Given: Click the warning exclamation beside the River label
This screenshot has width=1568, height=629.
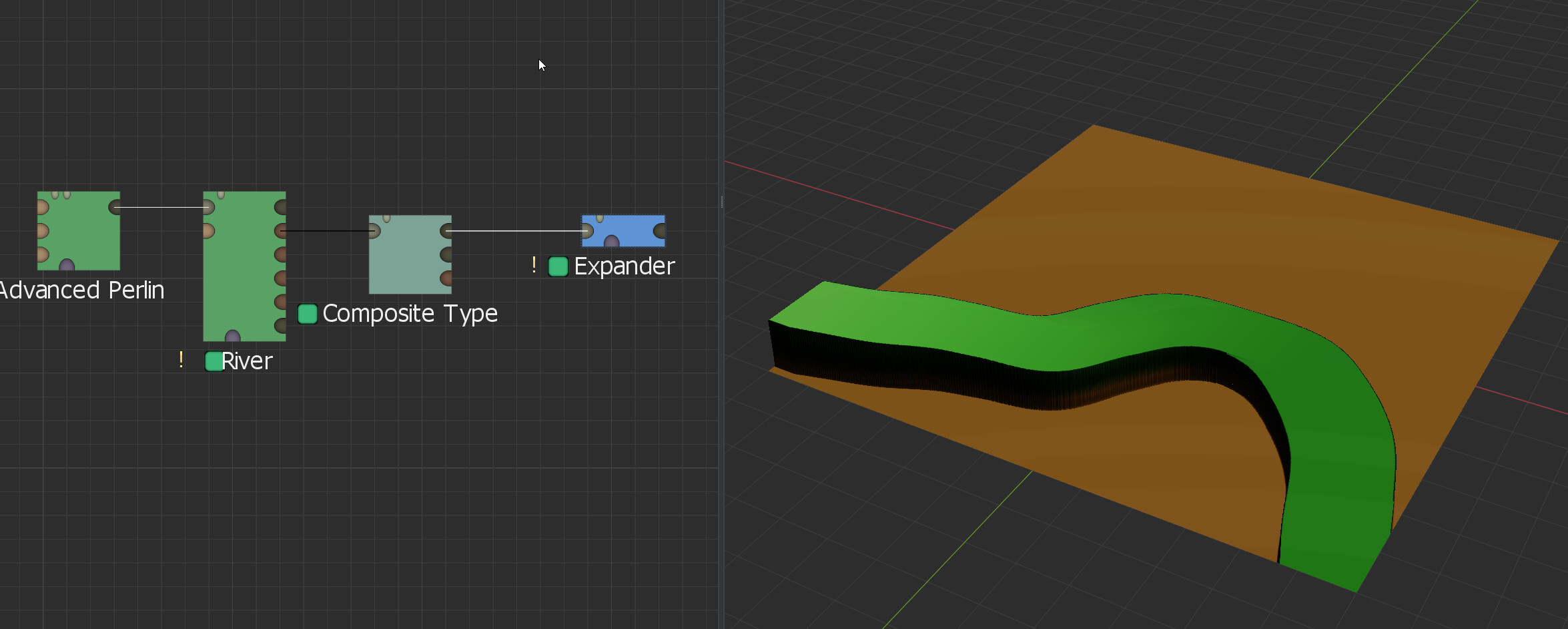Looking at the screenshot, I should point(181,360).
